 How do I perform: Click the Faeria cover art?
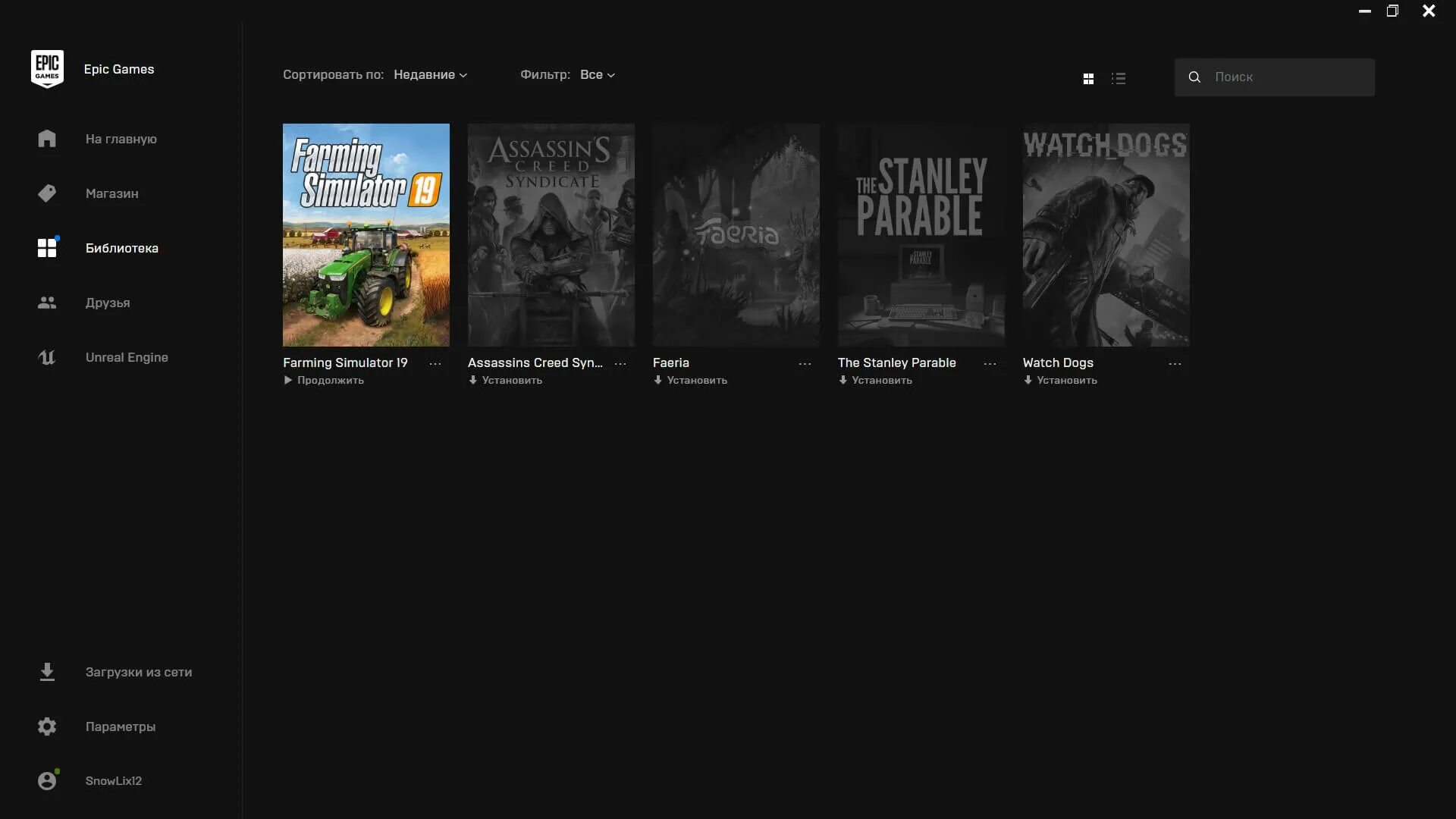click(x=736, y=235)
